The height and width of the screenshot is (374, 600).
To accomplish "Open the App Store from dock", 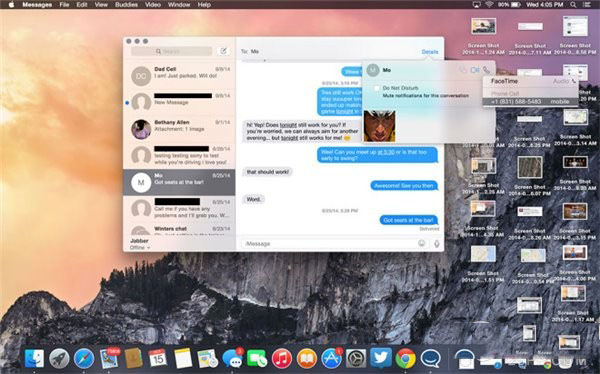I will point(331,358).
